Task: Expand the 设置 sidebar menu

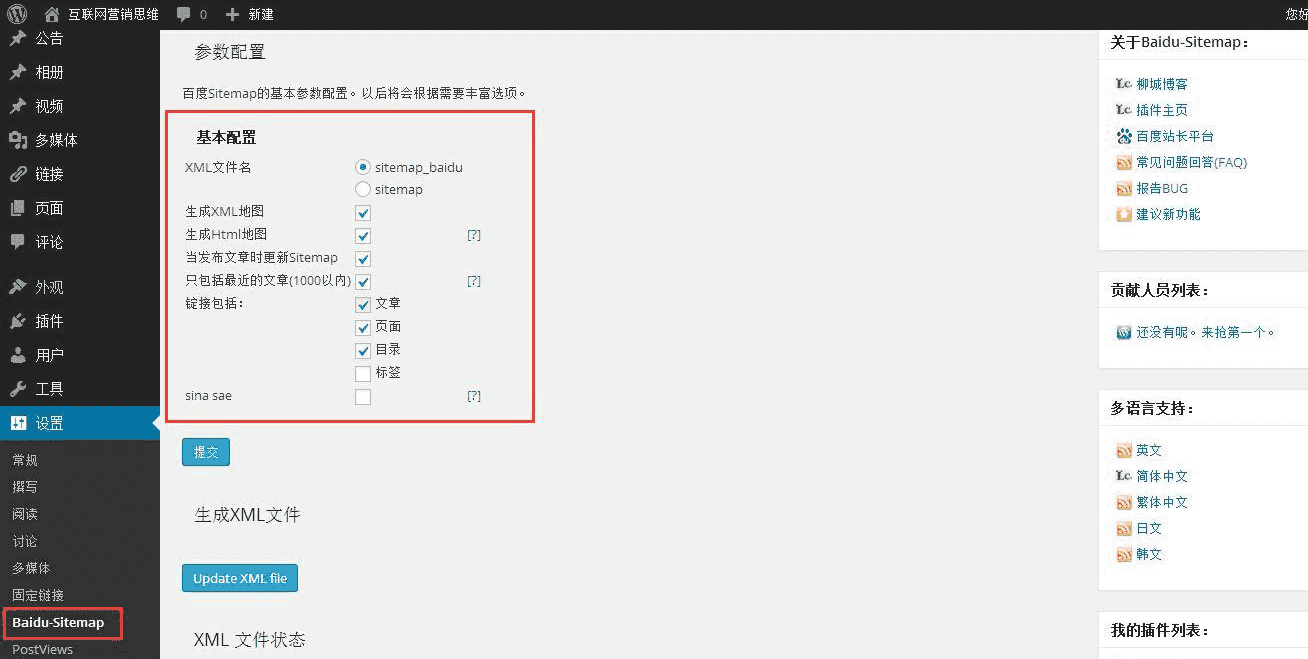Action: (45, 422)
